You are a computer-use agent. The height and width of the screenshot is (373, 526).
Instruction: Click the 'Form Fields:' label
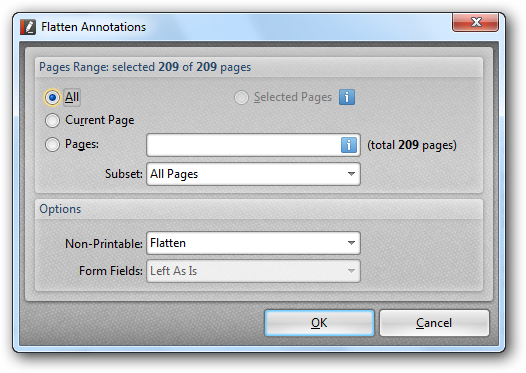coord(111,271)
